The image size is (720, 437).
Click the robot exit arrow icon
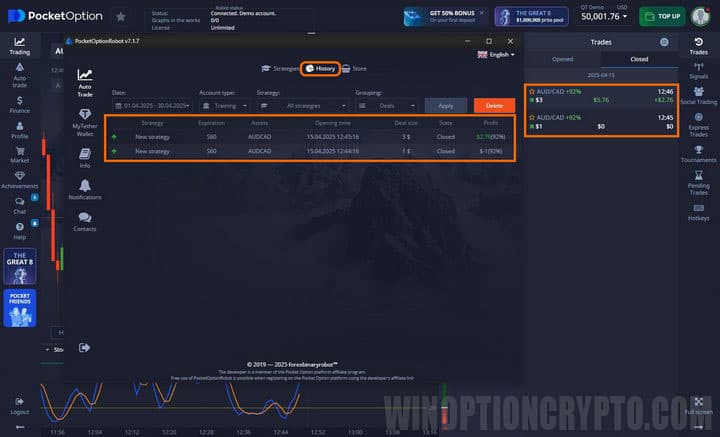tap(84, 347)
